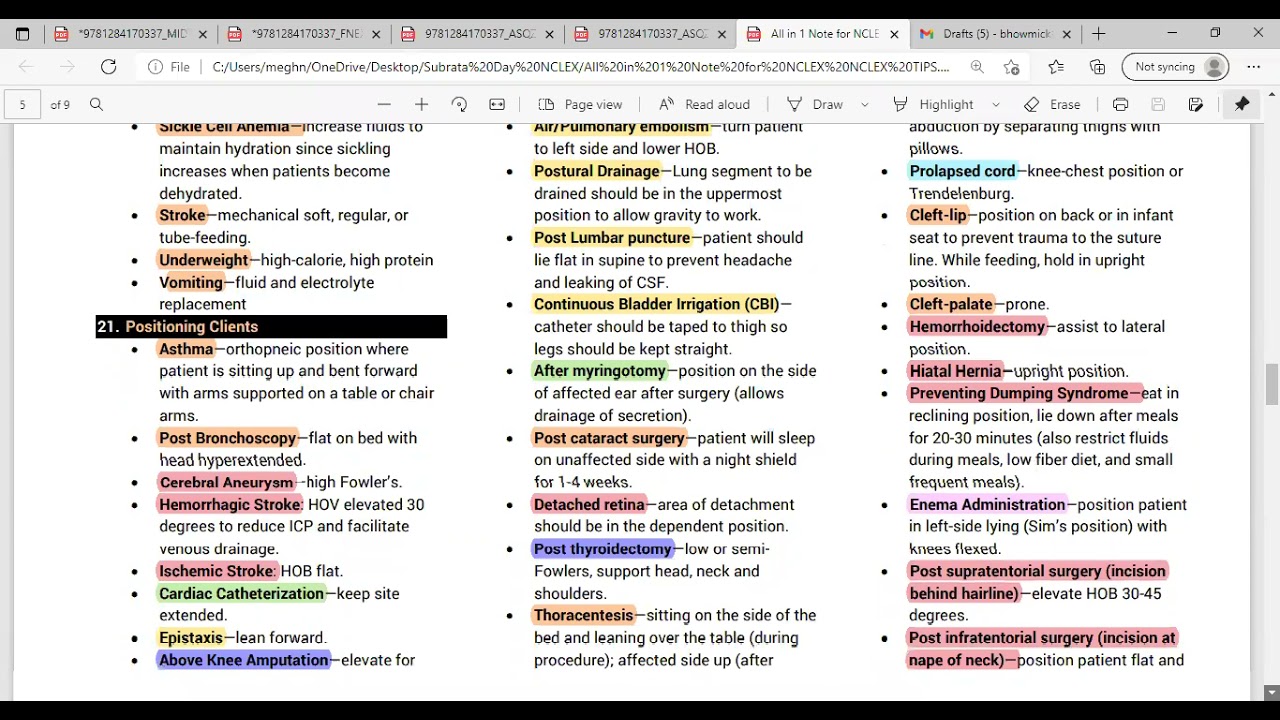Expand the Highlight color options dropdown
Screen dimensions: 1280x720
click(x=995, y=104)
